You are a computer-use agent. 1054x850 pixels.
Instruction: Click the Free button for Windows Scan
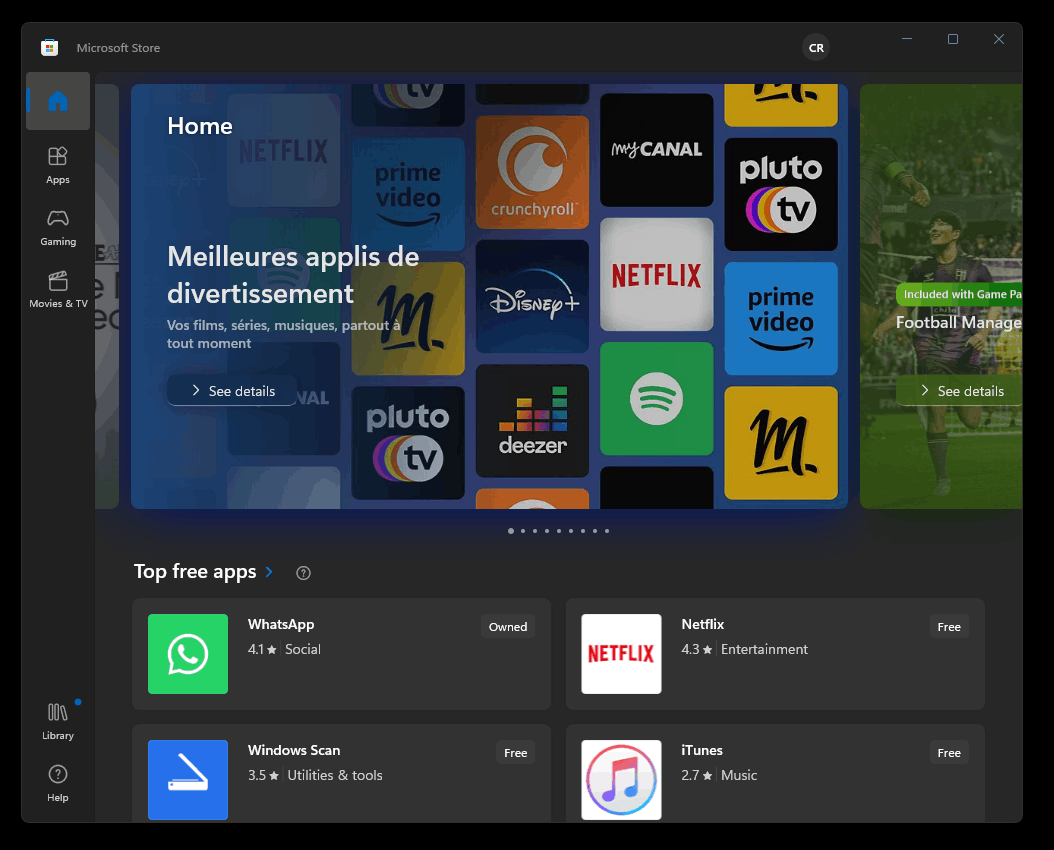click(x=515, y=753)
